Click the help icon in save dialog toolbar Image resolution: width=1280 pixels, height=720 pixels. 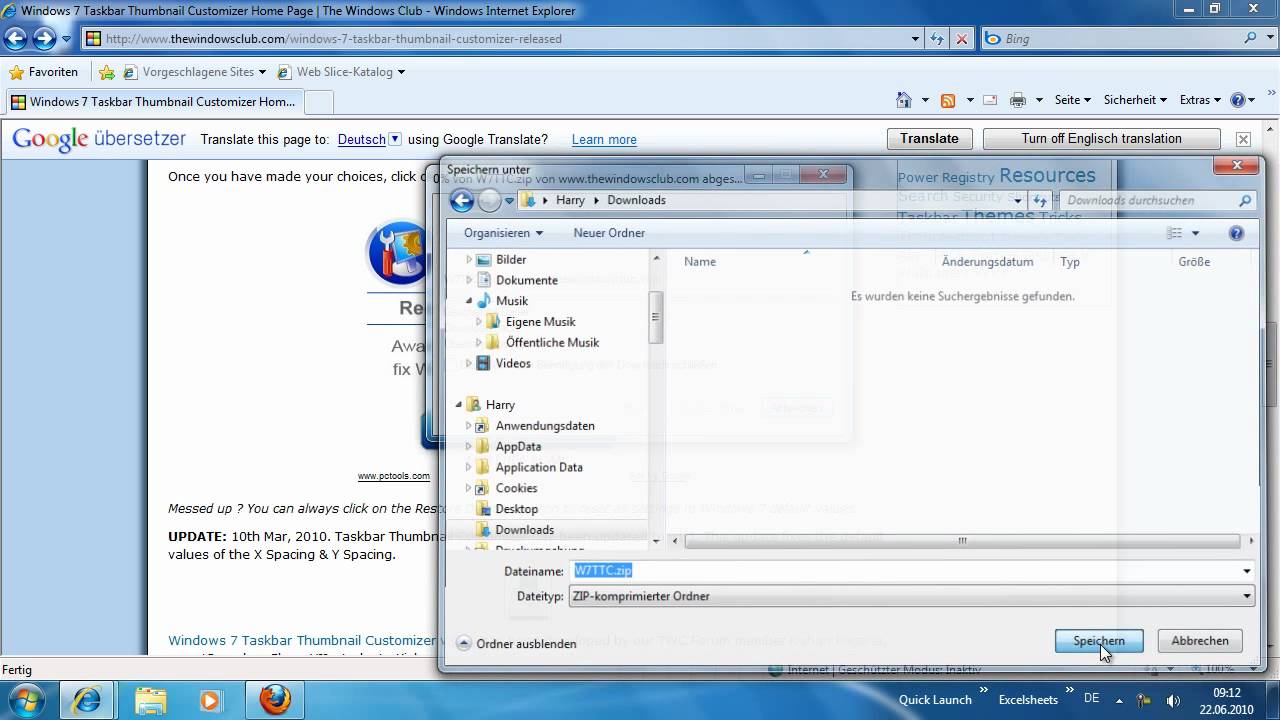tap(1236, 233)
